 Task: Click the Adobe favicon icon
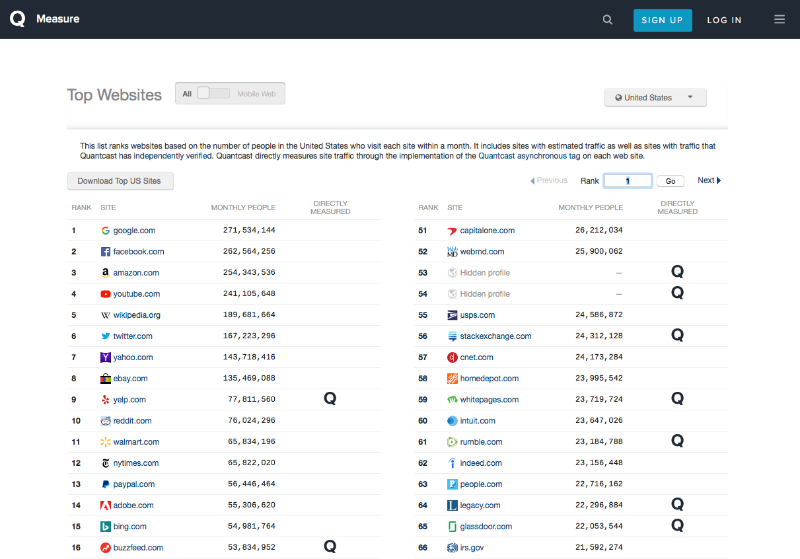(105, 505)
